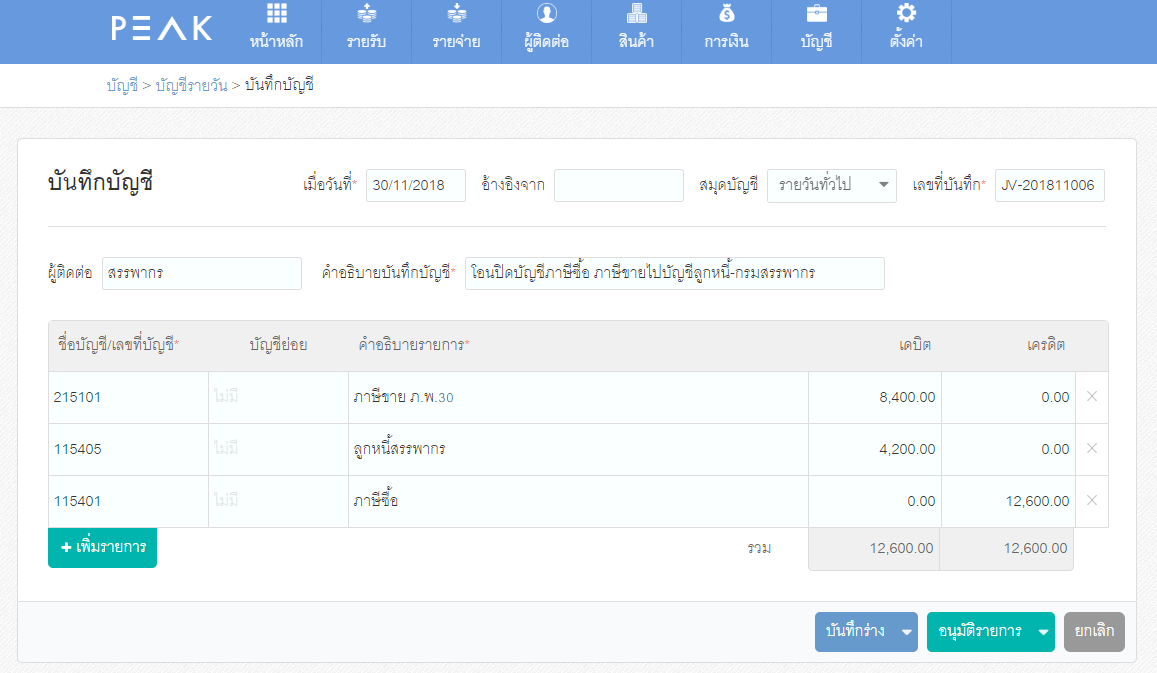Expand the อนุมัติรายการ dropdown options

[x=1041, y=632]
